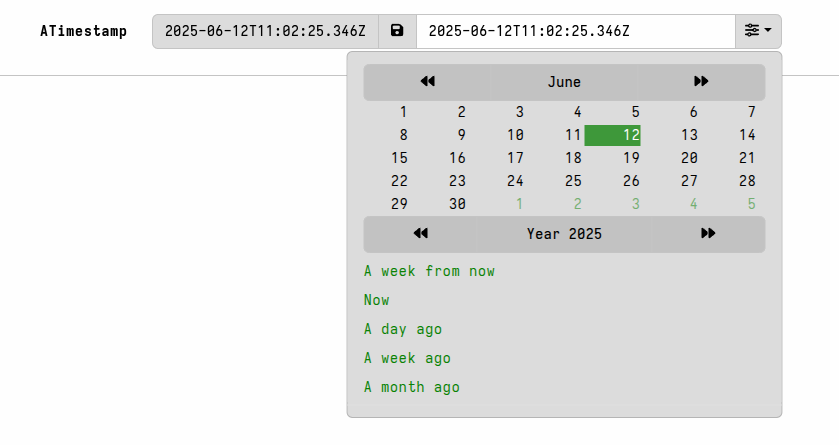Pick June 30 in the calendar

458,204
